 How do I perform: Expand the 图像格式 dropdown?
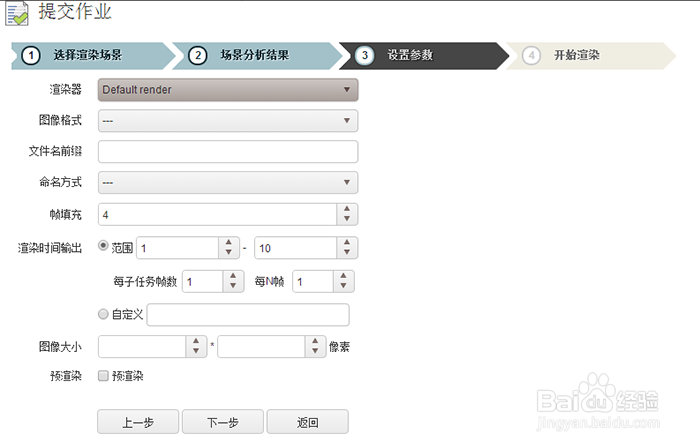[228, 121]
